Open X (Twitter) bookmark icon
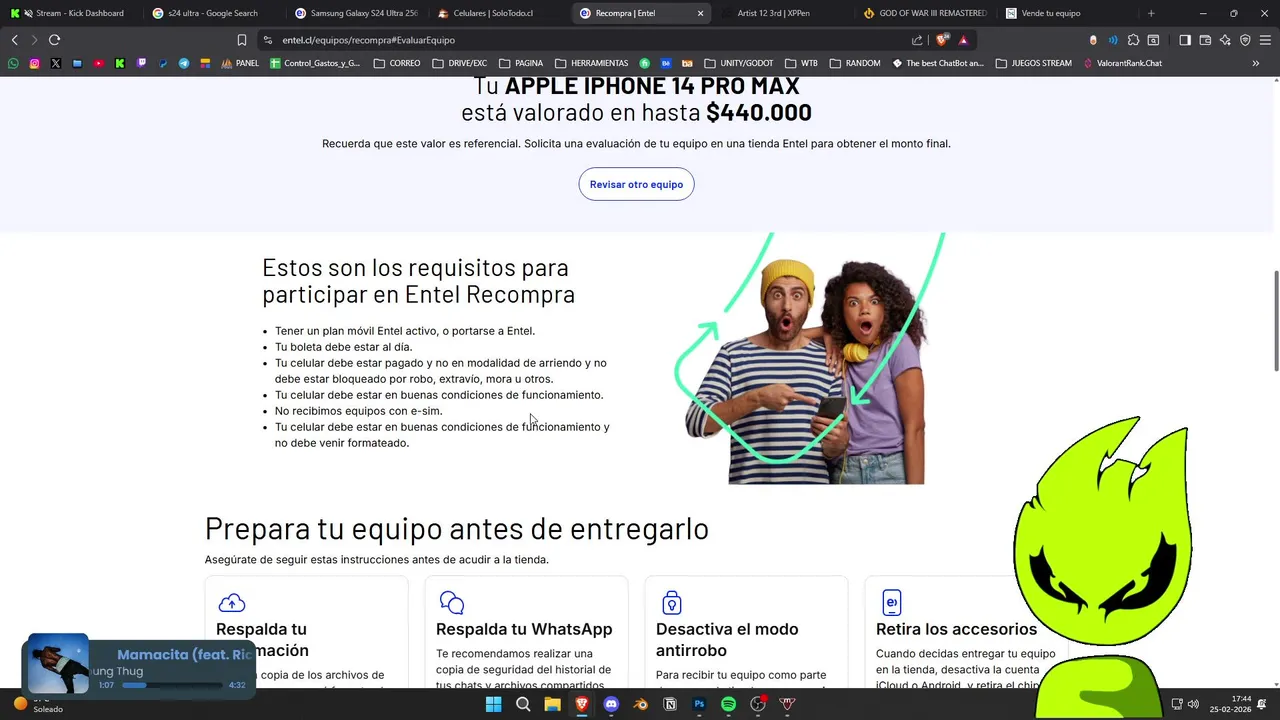The height and width of the screenshot is (720, 1280). [x=55, y=63]
